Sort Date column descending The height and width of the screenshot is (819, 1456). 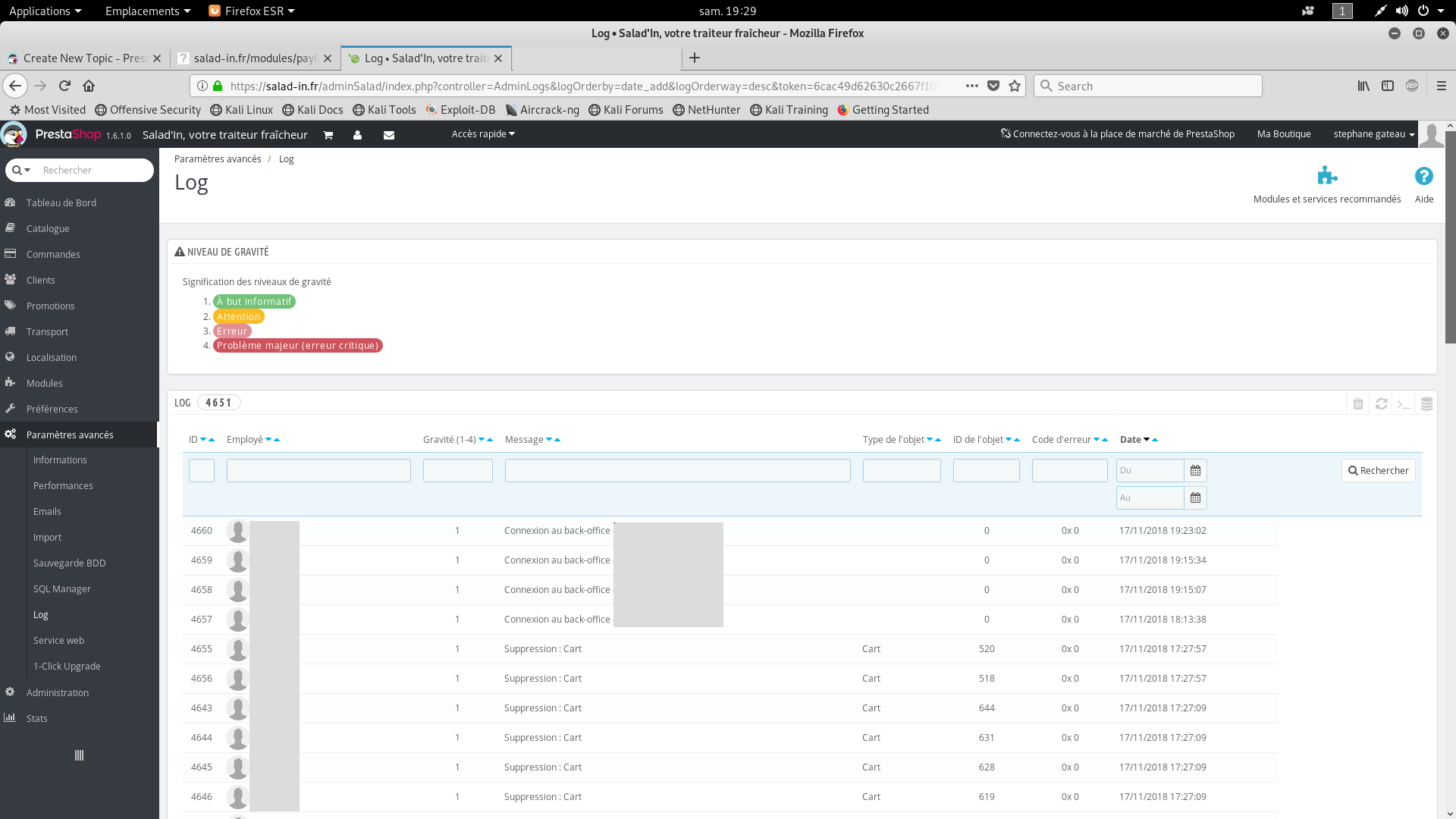[x=1146, y=440]
